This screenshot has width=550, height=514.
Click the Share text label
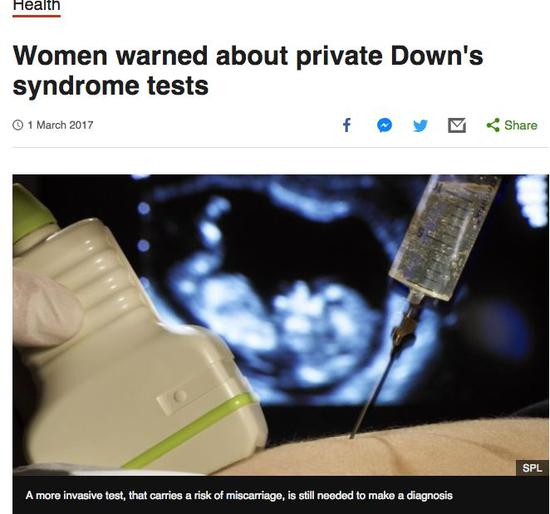click(x=521, y=125)
